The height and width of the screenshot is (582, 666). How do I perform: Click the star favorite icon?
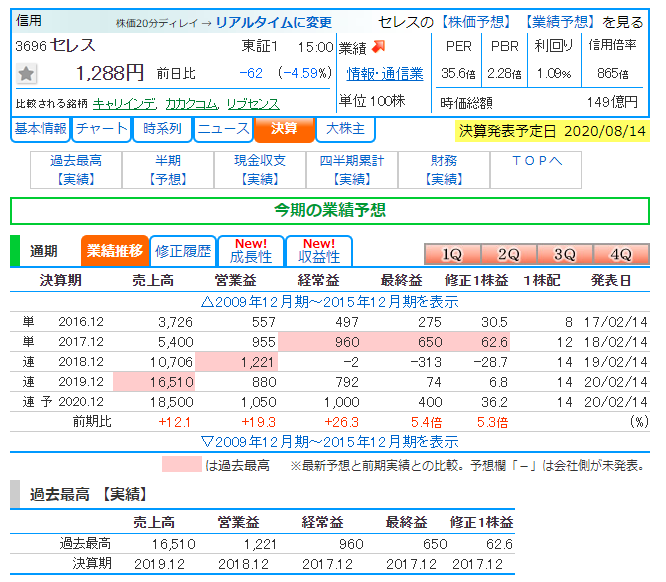tap(26, 73)
